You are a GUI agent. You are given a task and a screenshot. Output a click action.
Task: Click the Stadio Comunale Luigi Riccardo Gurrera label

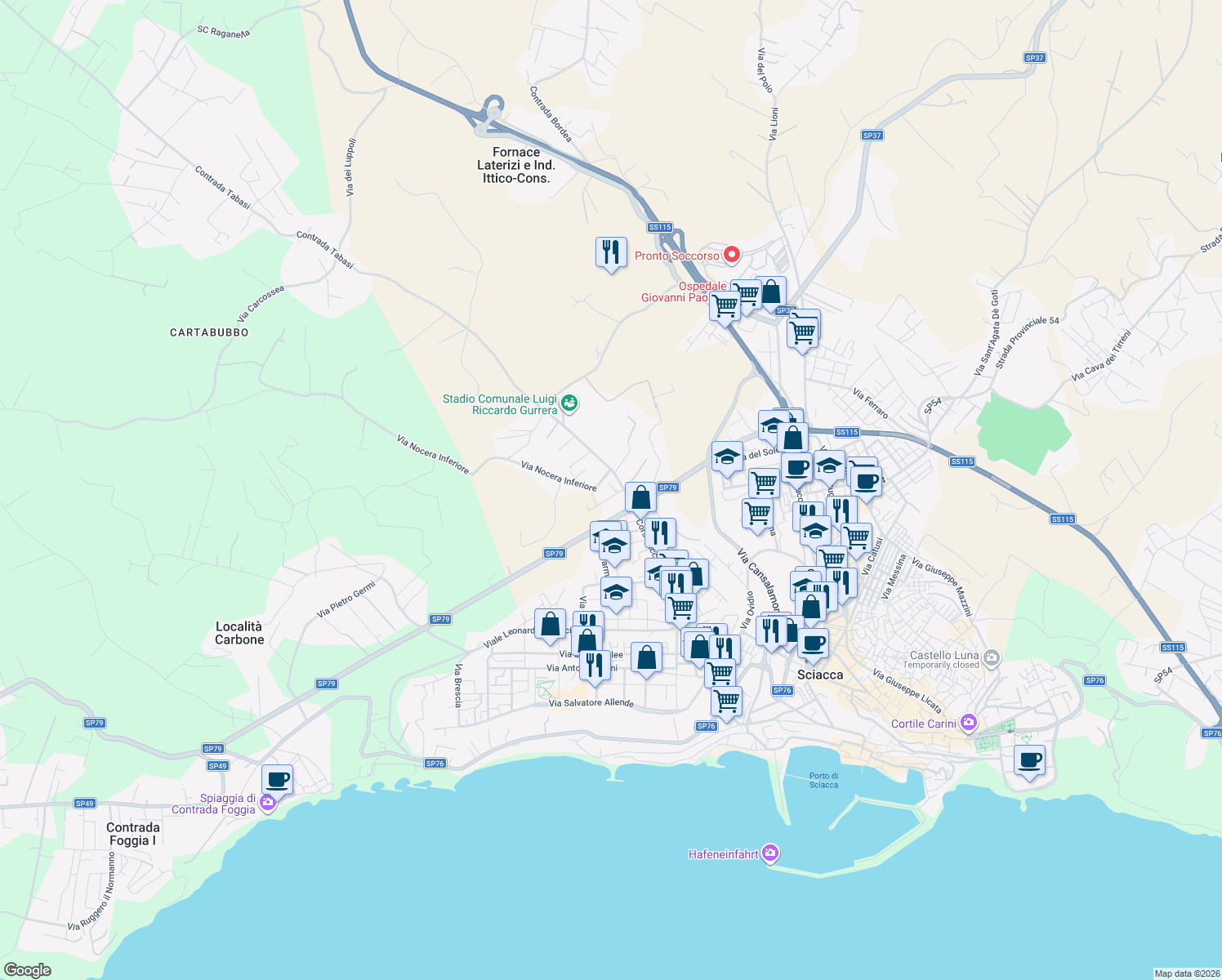[498, 402]
